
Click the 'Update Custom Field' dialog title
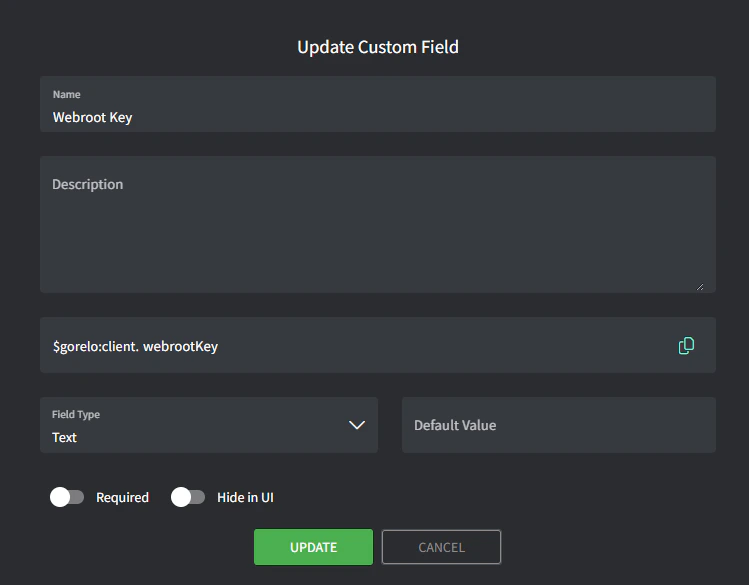(378, 47)
